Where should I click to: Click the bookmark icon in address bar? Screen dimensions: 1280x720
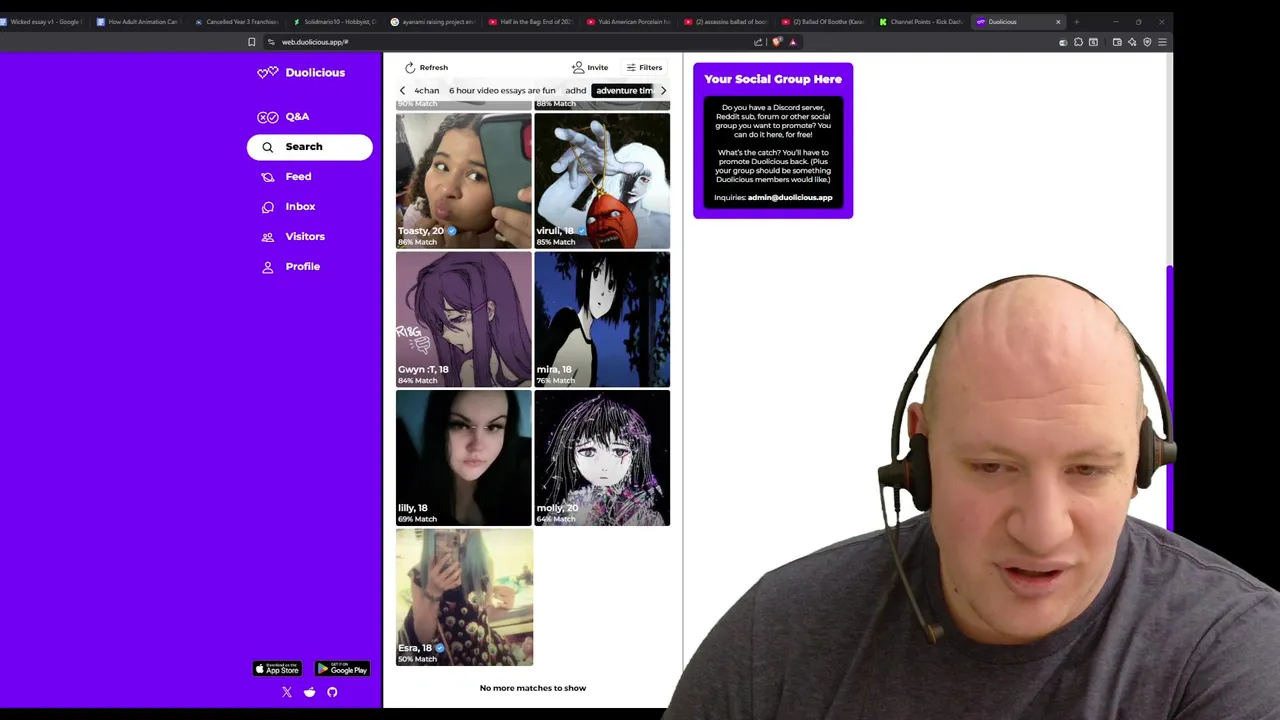coord(252,42)
